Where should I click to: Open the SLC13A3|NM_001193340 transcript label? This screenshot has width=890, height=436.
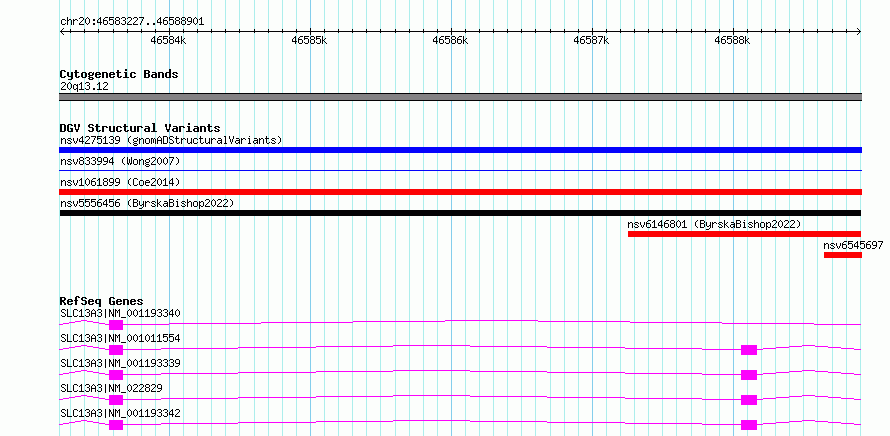pyautogui.click(x=120, y=313)
